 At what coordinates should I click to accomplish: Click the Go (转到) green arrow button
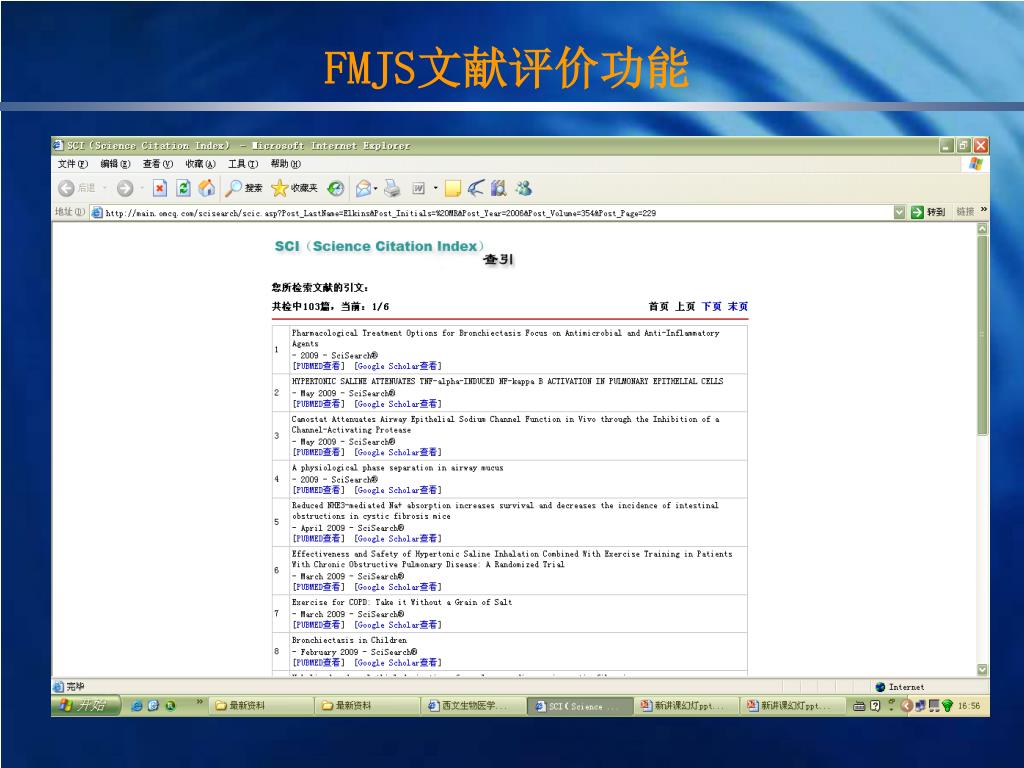[x=928, y=212]
